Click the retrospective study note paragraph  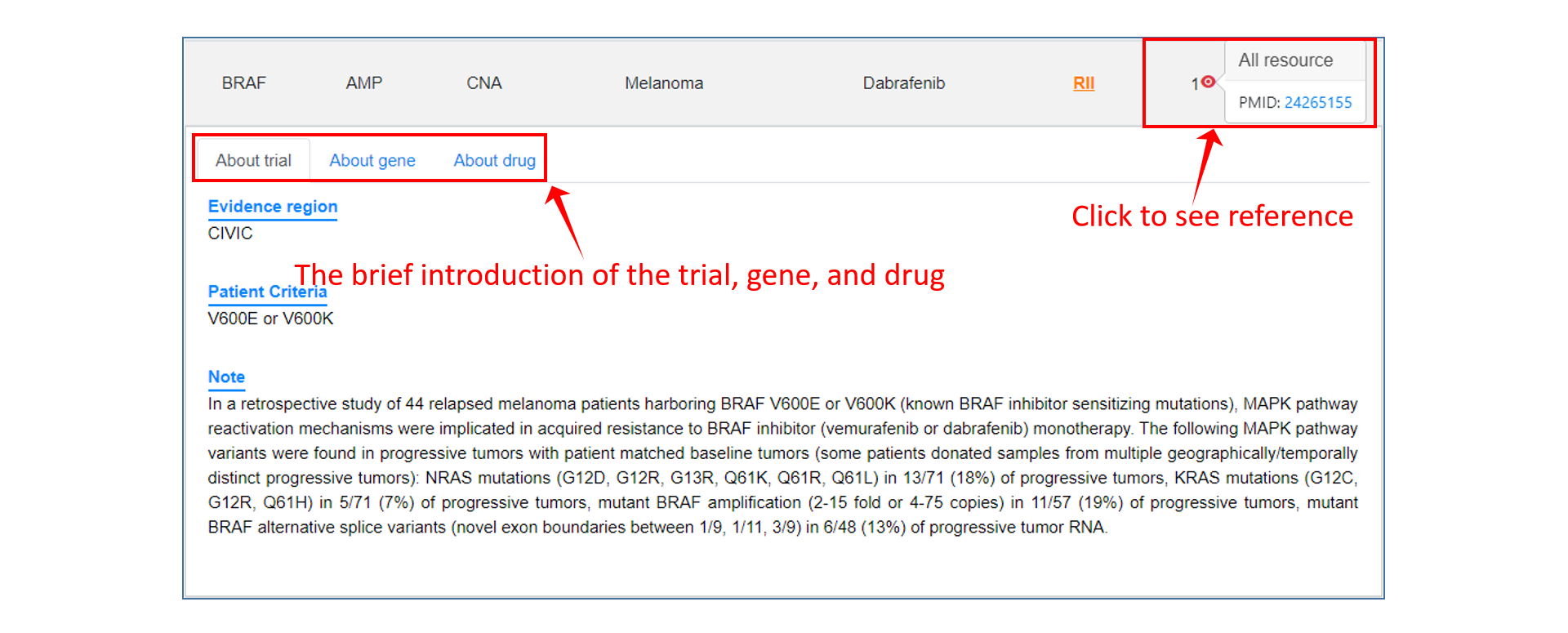pos(782,466)
